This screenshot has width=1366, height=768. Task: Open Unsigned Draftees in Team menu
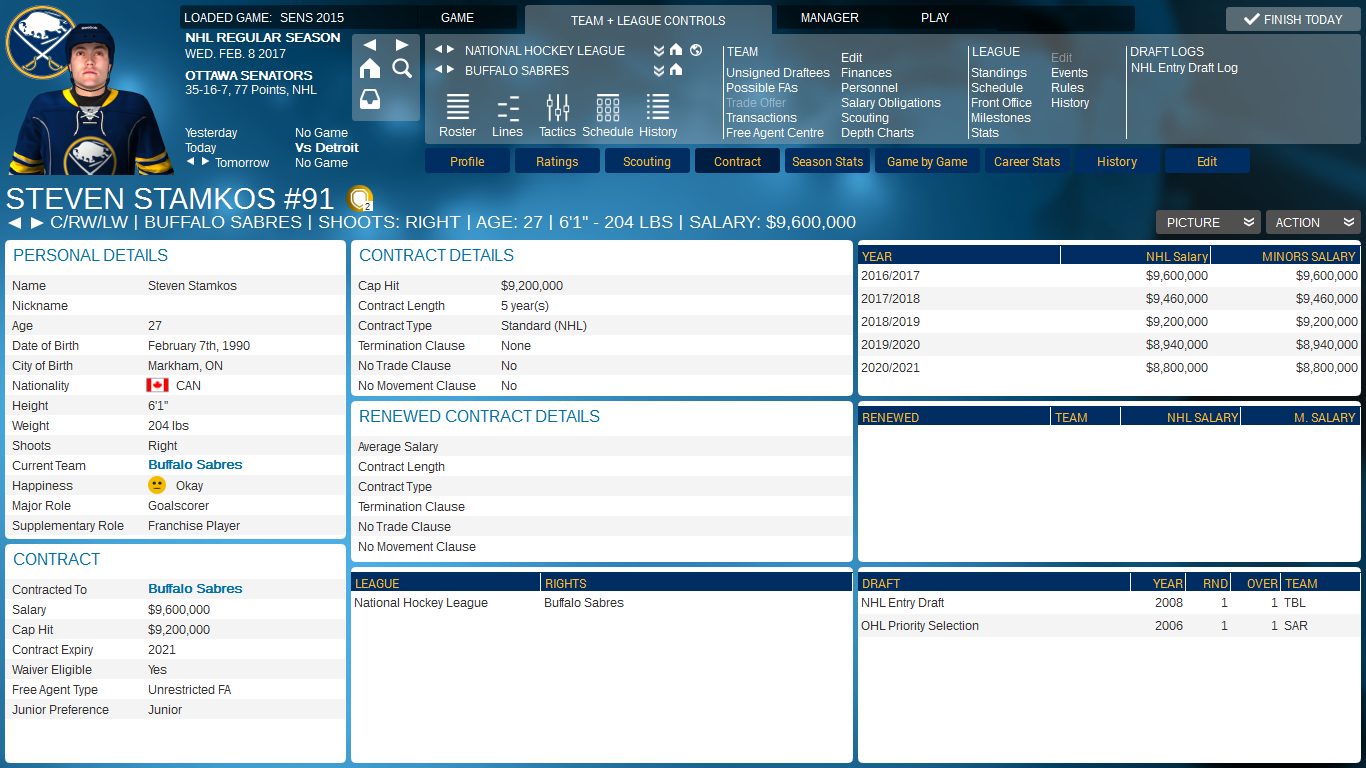pos(778,73)
